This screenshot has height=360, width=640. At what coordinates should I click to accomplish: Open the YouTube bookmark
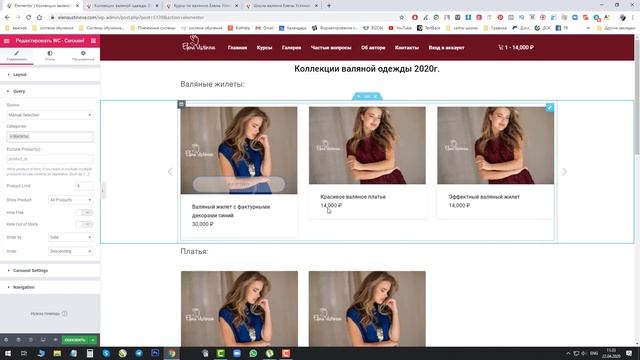pyautogui.click(x=400, y=28)
